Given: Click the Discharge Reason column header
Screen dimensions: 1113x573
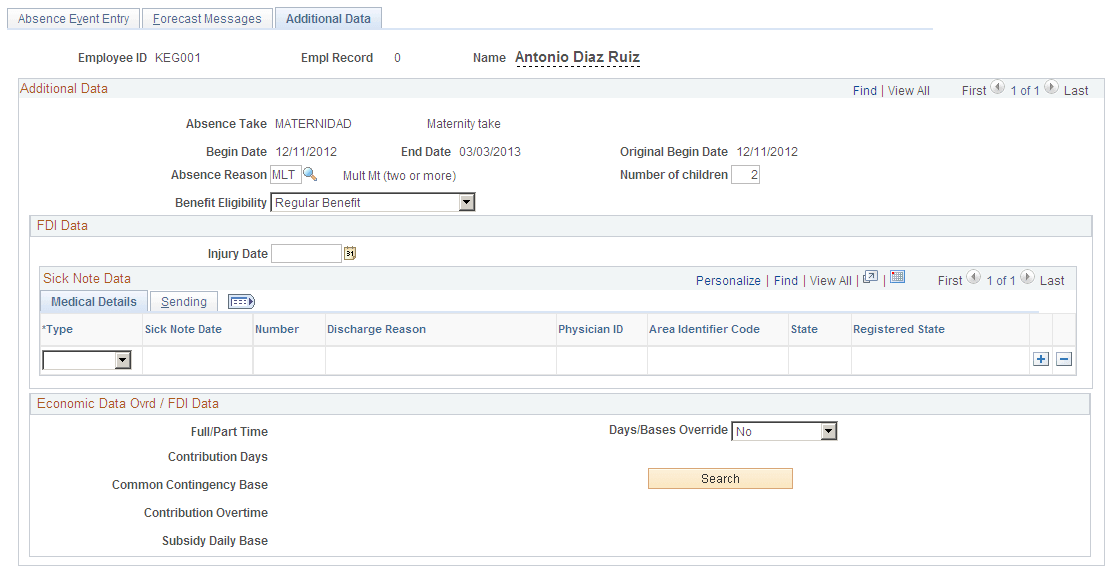Looking at the screenshot, I should click(376, 329).
